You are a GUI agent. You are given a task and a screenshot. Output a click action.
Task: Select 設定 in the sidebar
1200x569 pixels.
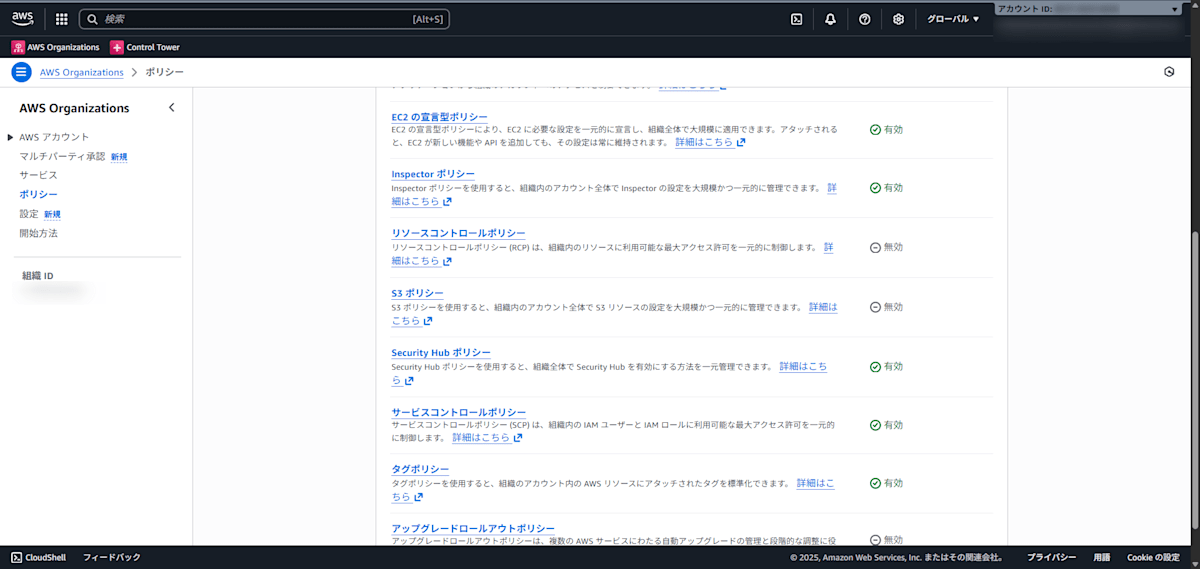29,214
